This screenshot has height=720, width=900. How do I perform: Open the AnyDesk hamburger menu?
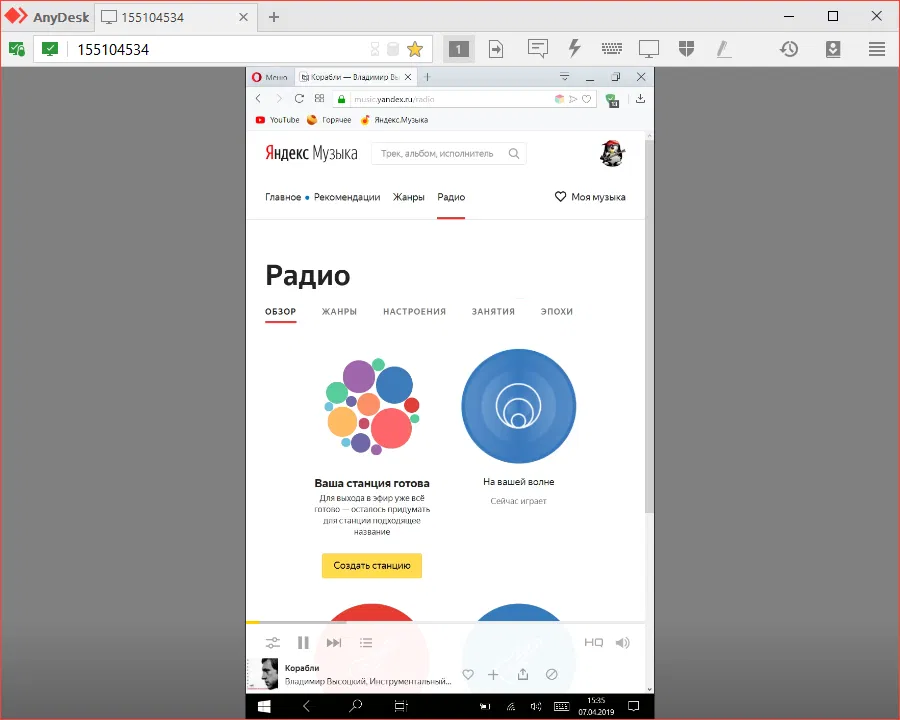[876, 49]
